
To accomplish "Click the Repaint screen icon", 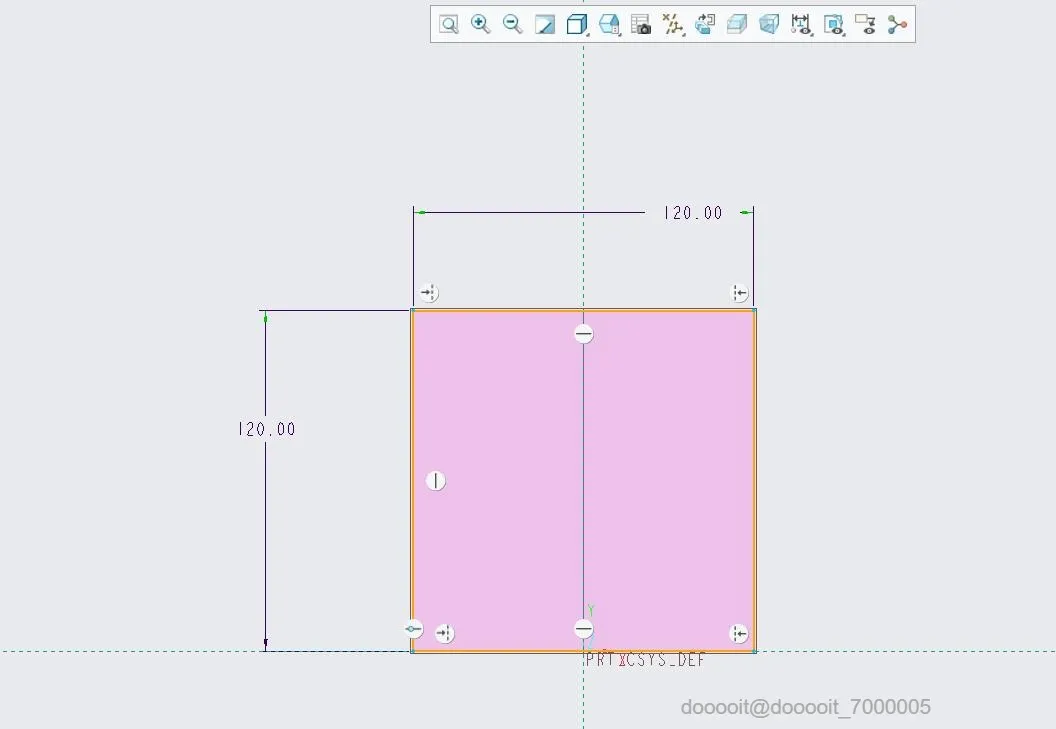I will 544,25.
